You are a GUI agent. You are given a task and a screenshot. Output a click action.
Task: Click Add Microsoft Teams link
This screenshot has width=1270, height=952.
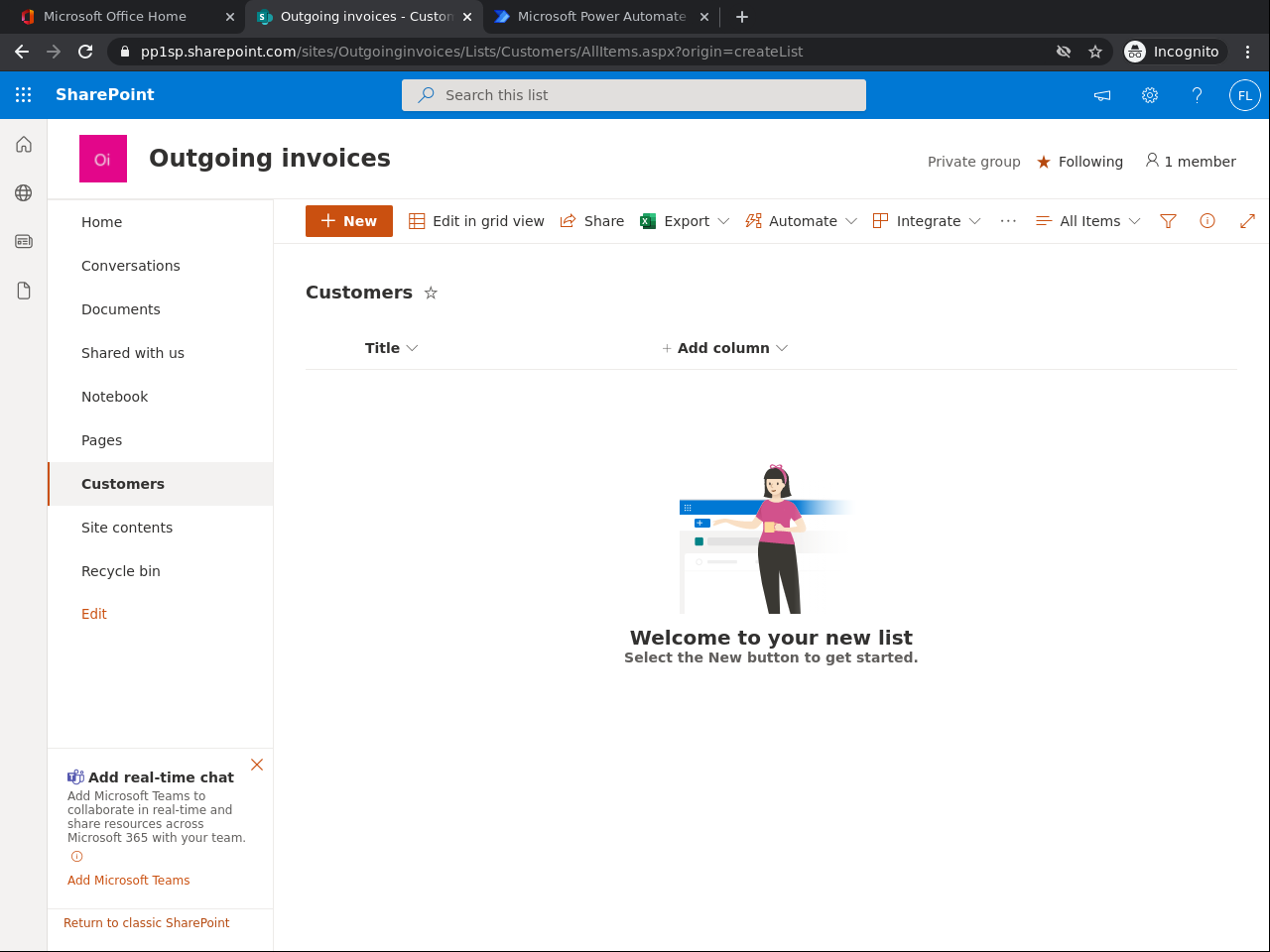point(129,881)
